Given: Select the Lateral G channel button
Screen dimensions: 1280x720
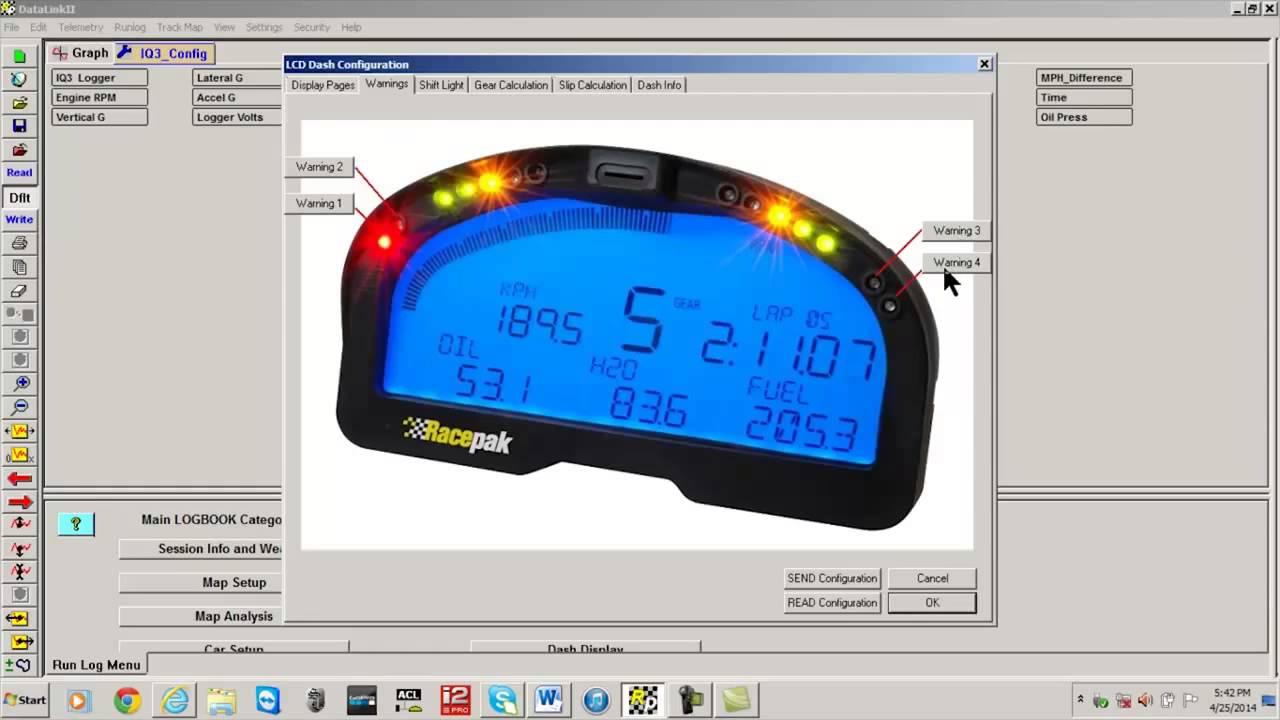Looking at the screenshot, I should pos(238,78).
